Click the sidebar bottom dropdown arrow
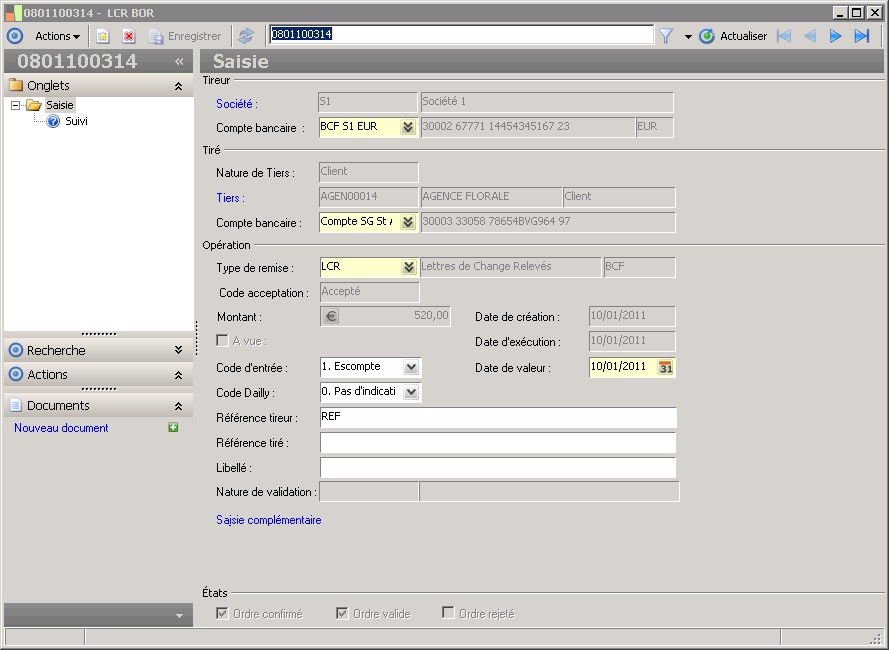 179,616
